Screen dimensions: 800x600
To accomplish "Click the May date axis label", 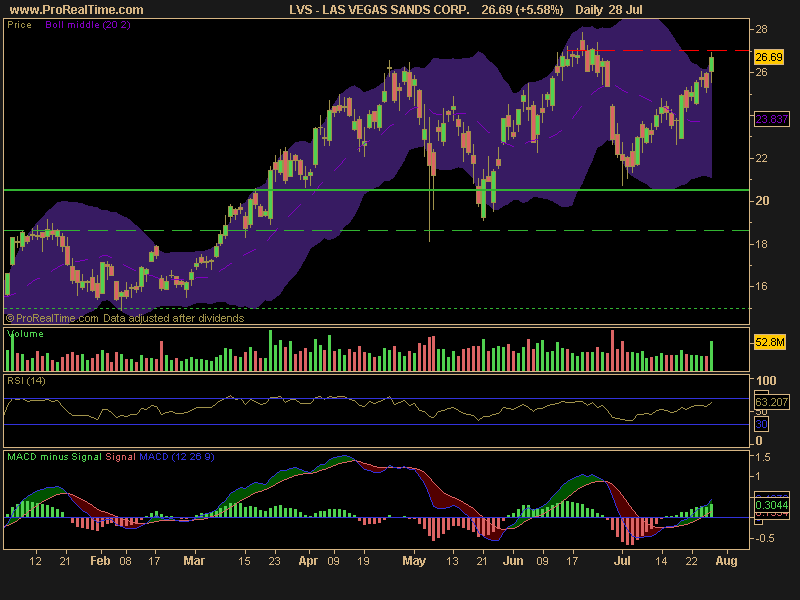I will (x=414, y=561).
